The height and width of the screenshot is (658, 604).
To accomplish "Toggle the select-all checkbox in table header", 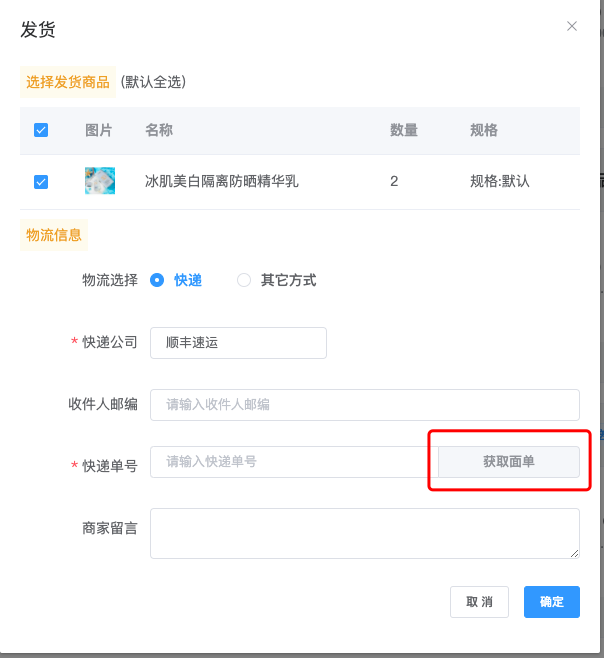I will click(41, 130).
